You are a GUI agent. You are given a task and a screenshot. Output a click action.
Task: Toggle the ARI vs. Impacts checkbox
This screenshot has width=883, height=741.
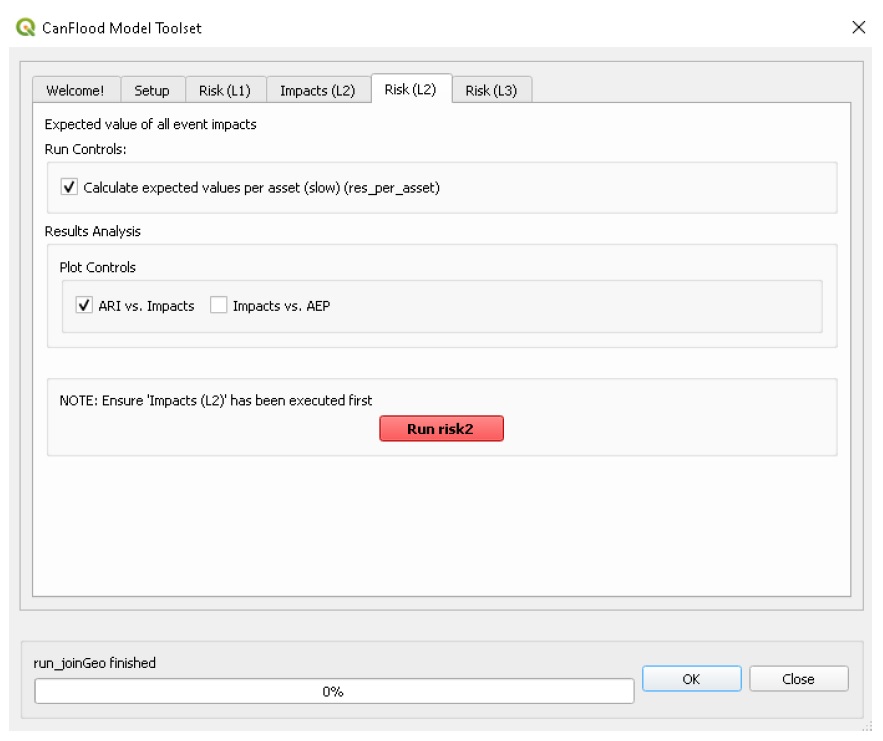(84, 305)
